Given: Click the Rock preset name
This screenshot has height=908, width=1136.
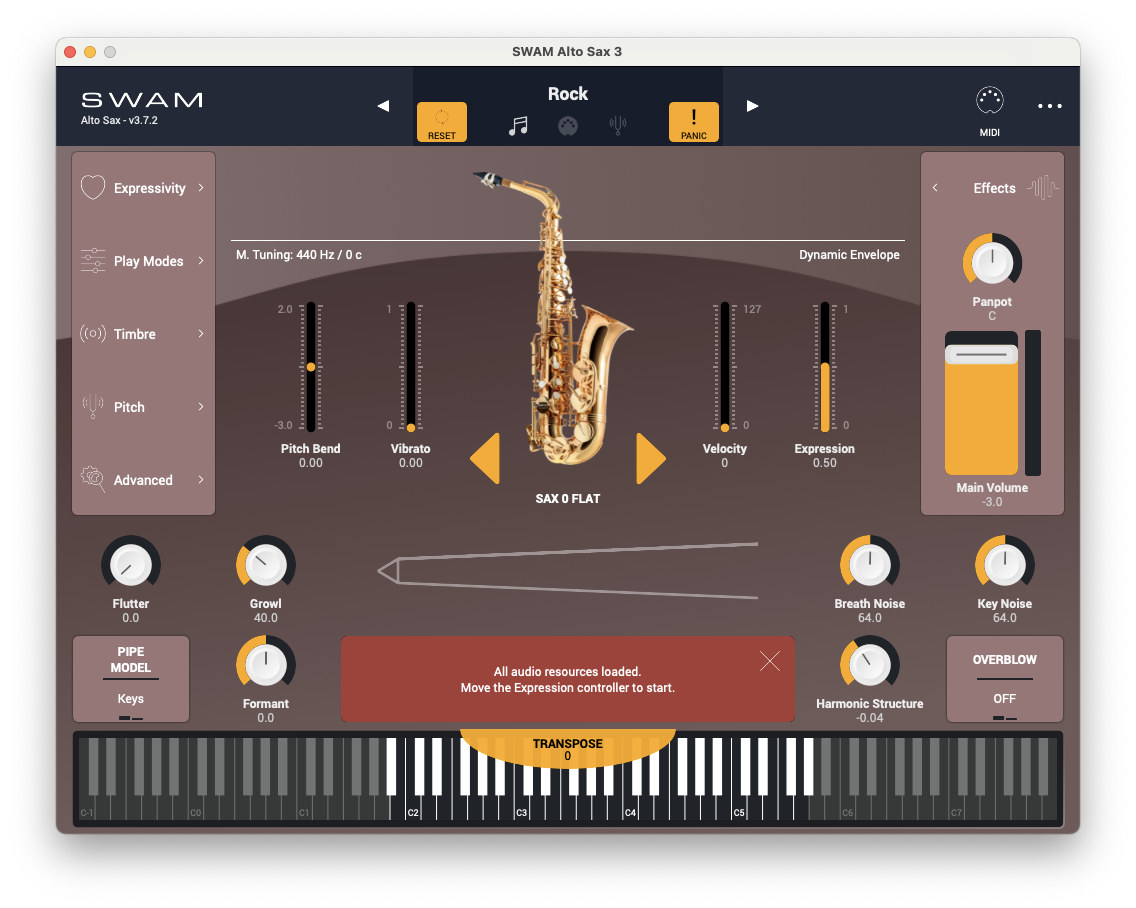Looking at the screenshot, I should 568,94.
